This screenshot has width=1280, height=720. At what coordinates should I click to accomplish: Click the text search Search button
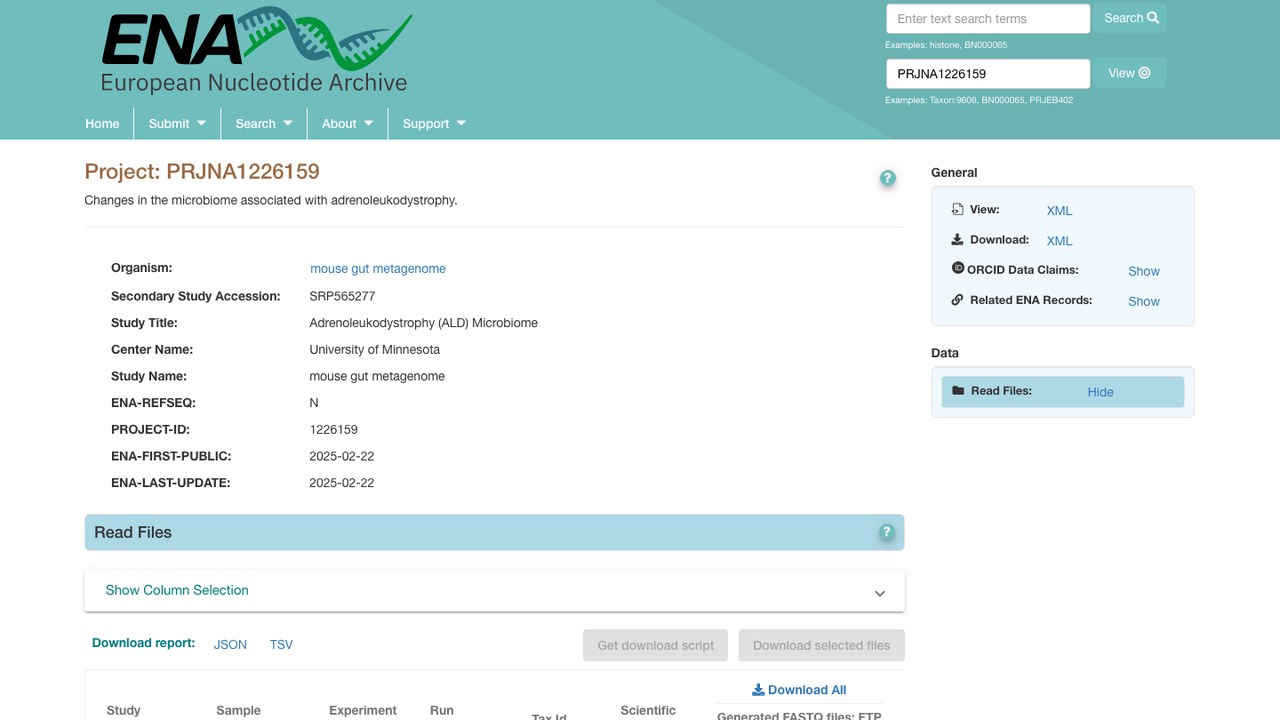click(1130, 18)
